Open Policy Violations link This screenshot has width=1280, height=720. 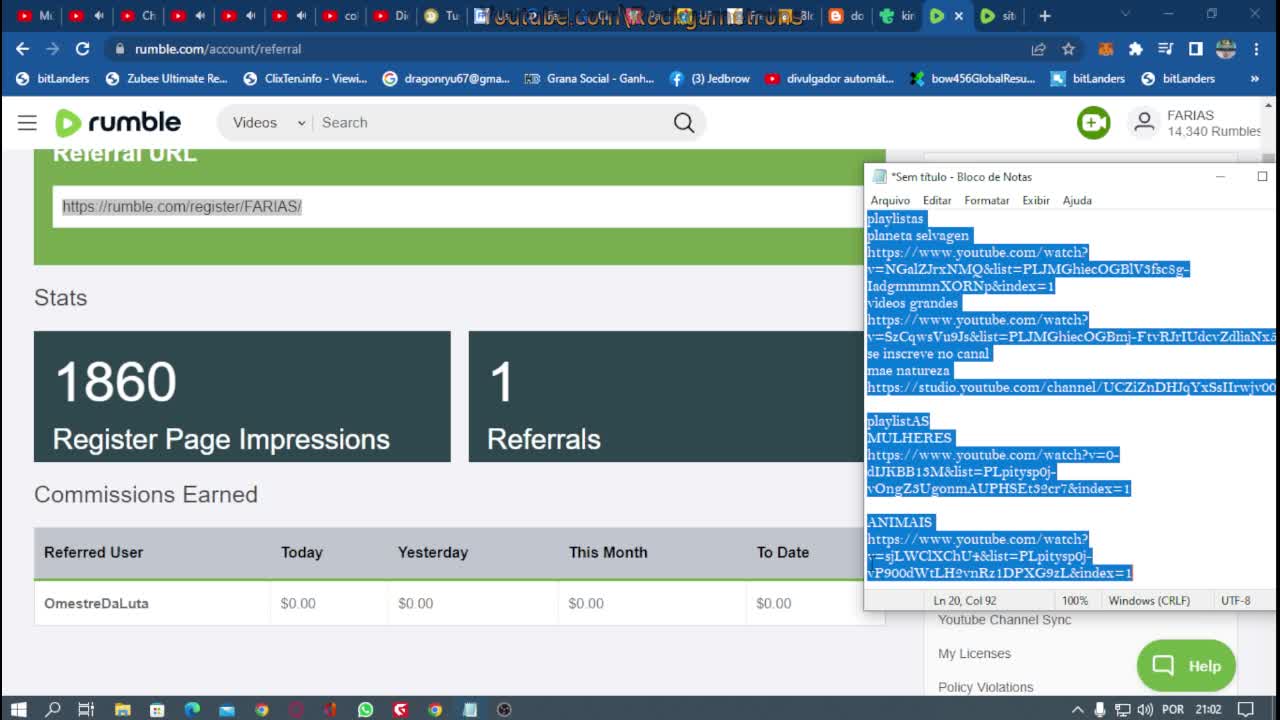(985, 687)
